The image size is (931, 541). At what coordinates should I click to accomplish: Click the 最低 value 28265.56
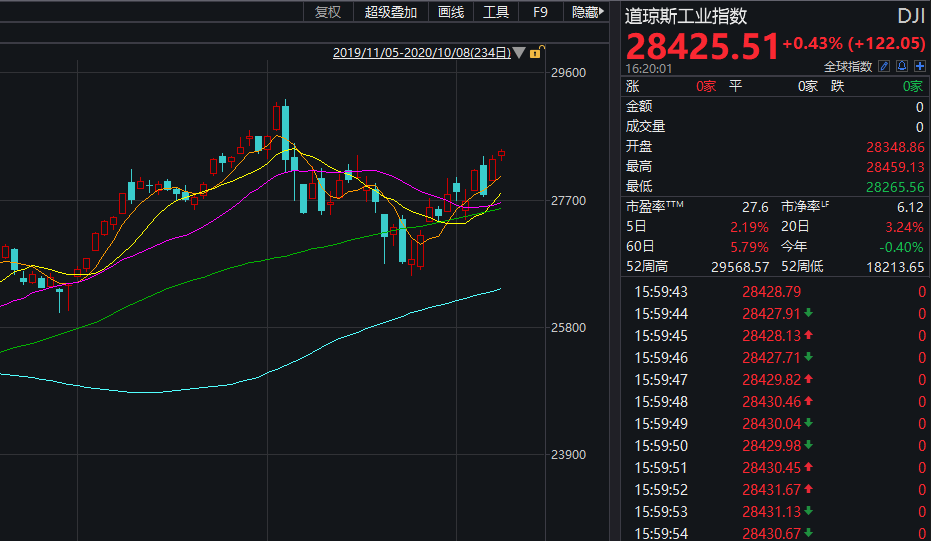(895, 187)
